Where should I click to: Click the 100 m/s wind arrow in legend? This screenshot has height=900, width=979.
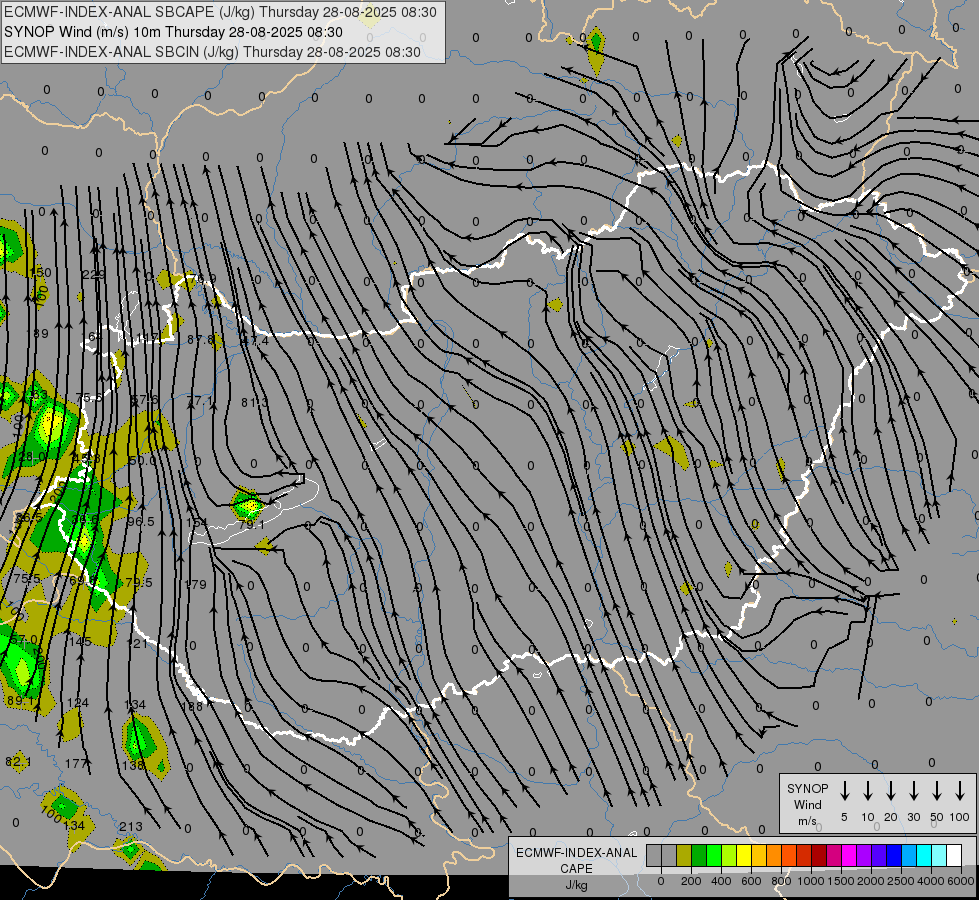(960, 791)
